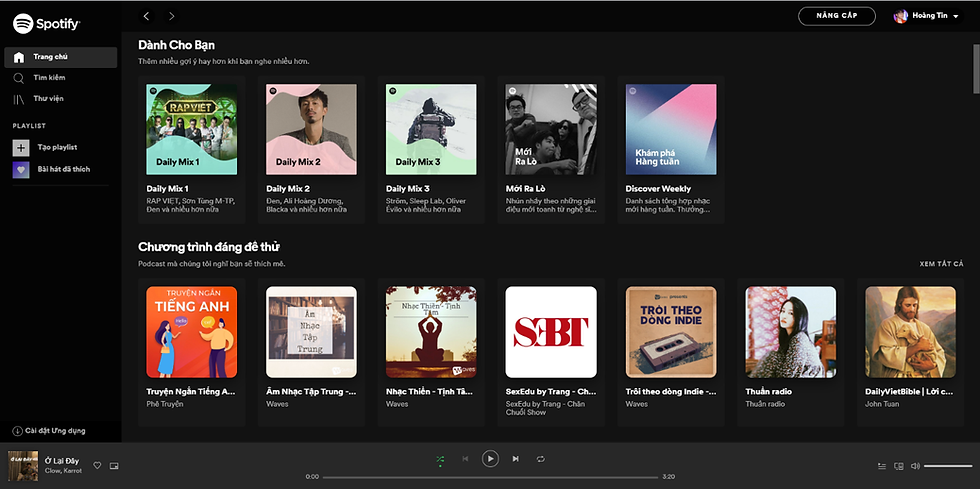Open Daily Mix 2 cover
Image resolution: width=980 pixels, height=489 pixels.
pyautogui.click(x=311, y=129)
